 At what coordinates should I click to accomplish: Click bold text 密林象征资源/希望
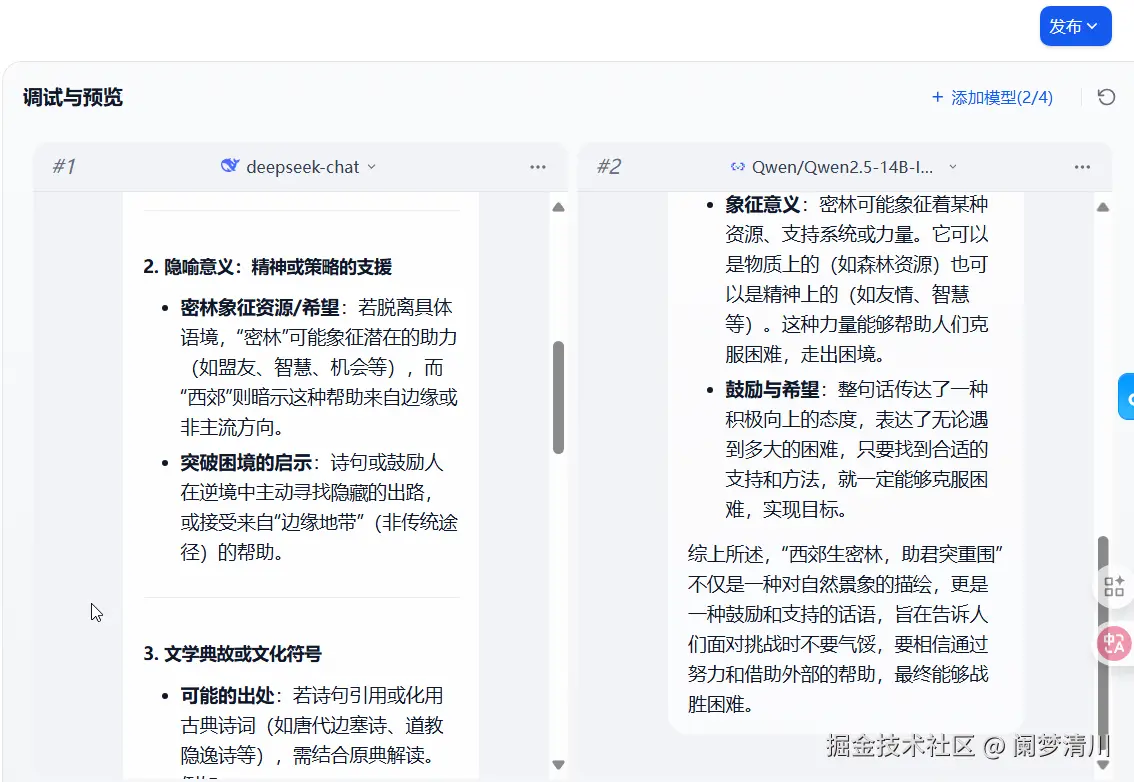[260, 307]
